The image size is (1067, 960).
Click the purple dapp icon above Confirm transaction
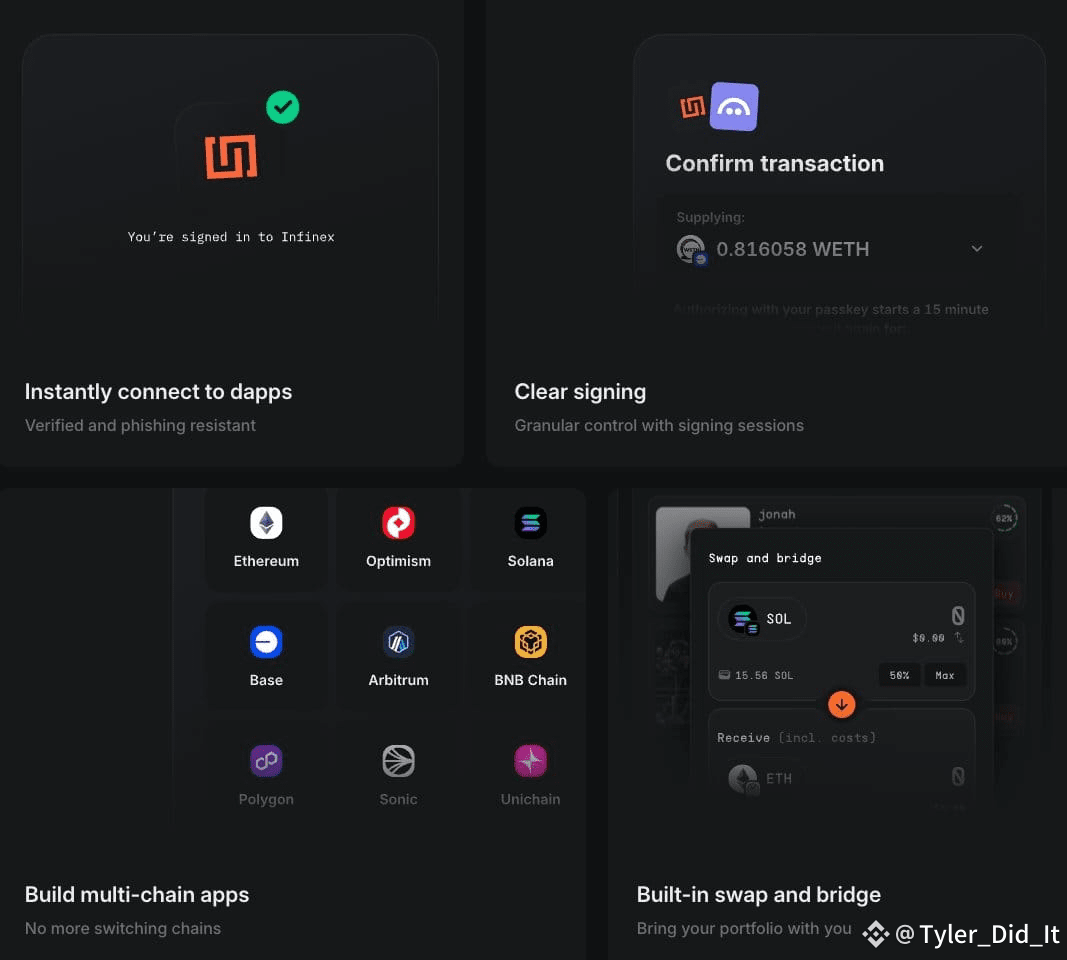coord(734,106)
